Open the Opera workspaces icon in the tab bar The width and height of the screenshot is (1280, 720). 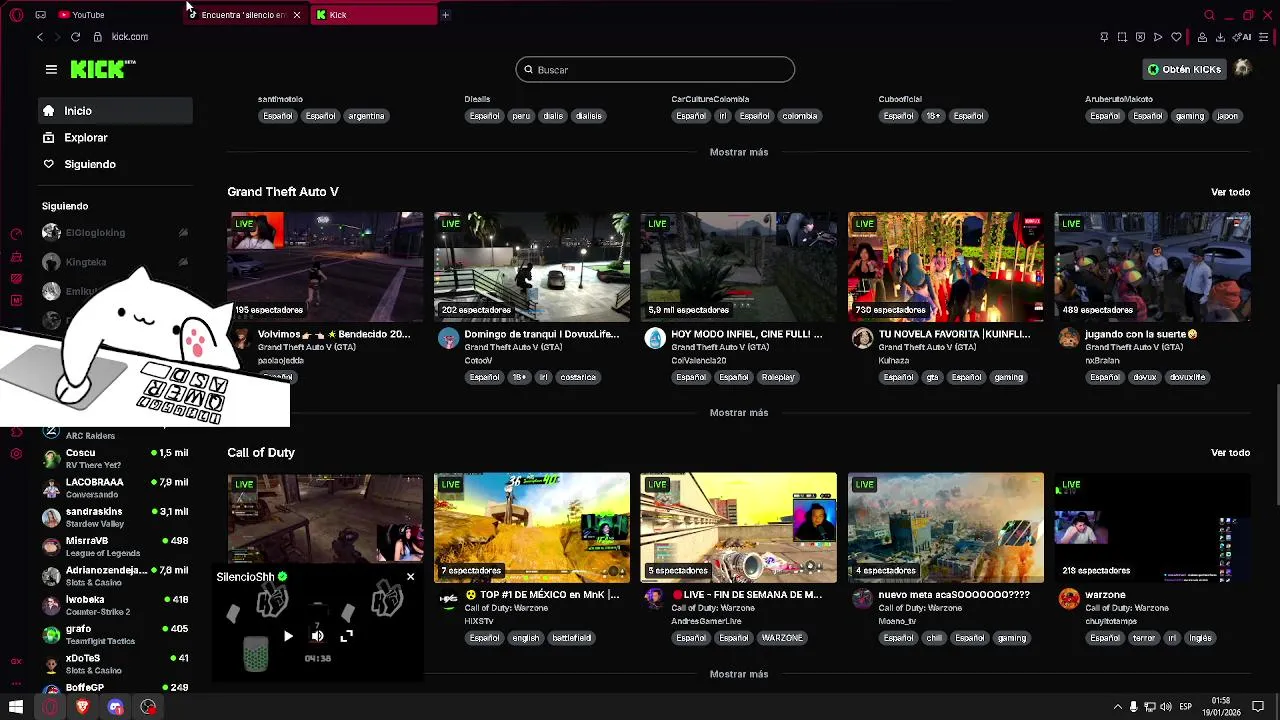coord(40,15)
